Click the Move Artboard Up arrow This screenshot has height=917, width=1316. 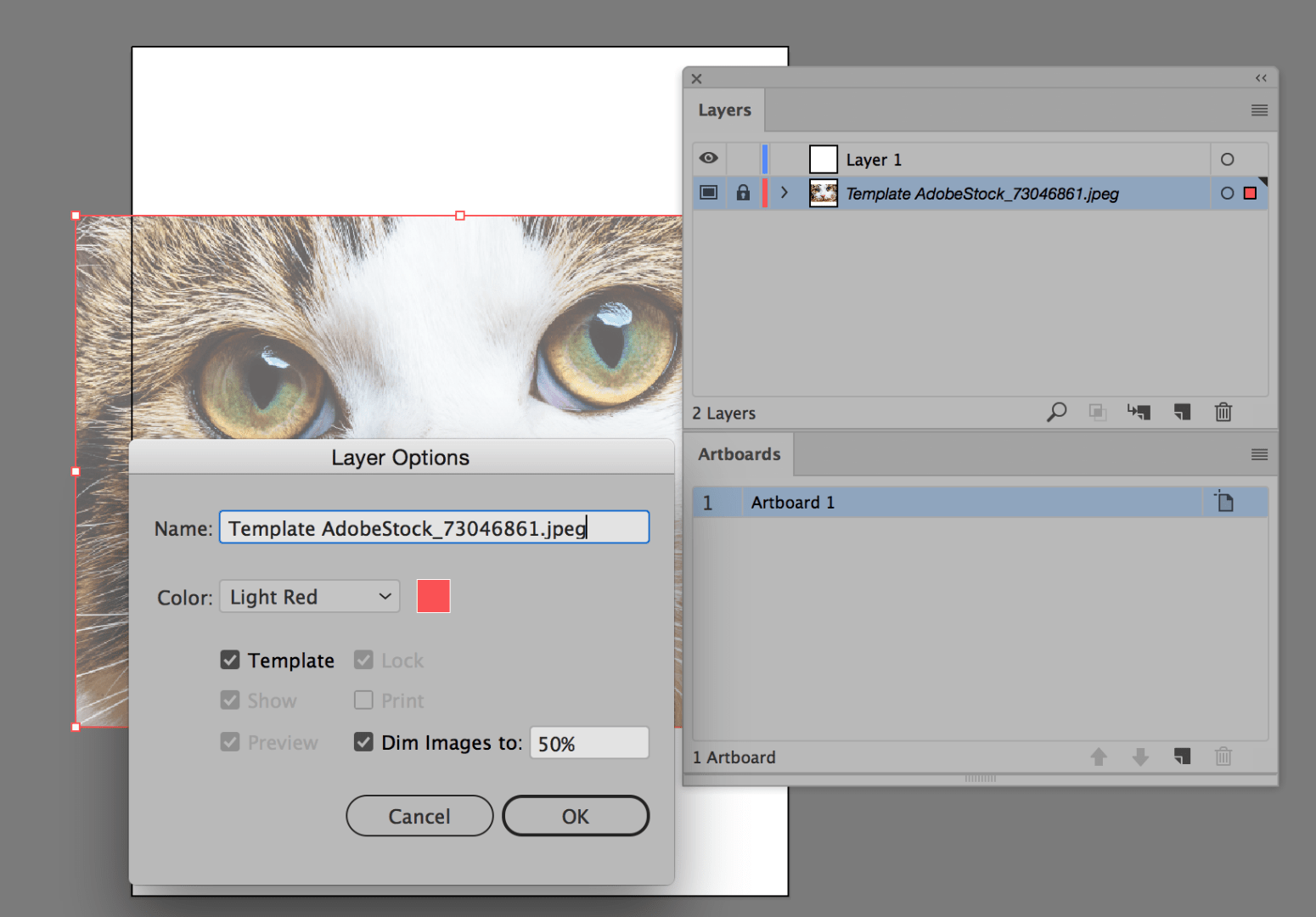[1099, 757]
